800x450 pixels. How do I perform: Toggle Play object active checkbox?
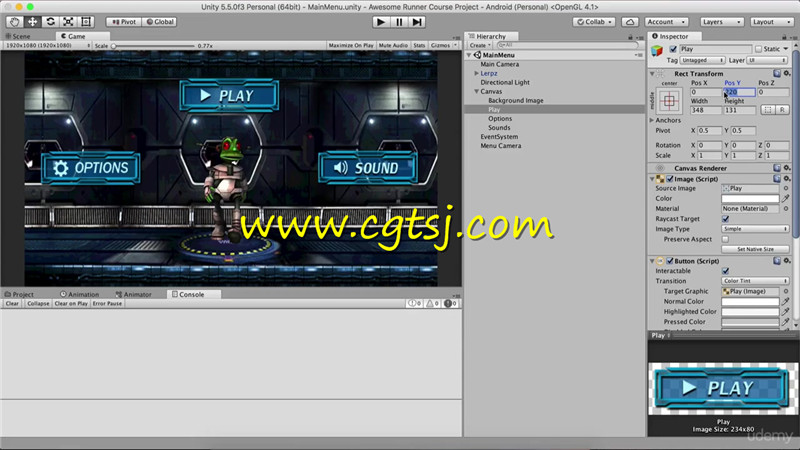tap(673, 49)
